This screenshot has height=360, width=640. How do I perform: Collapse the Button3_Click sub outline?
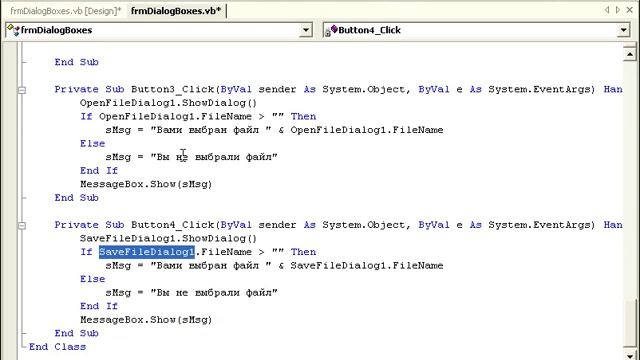click(x=22, y=90)
